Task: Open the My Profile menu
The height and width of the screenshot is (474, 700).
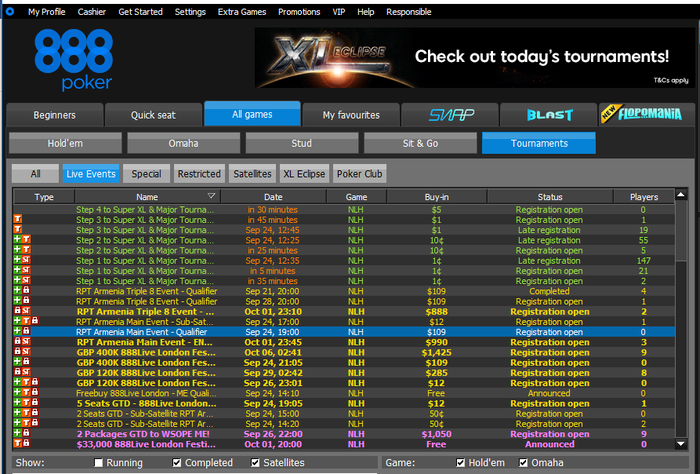Action: pyautogui.click(x=46, y=12)
